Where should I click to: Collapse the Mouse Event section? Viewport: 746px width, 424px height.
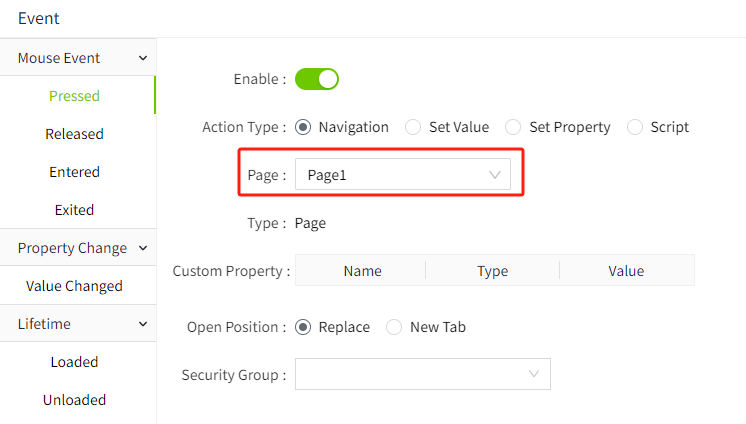(143, 59)
